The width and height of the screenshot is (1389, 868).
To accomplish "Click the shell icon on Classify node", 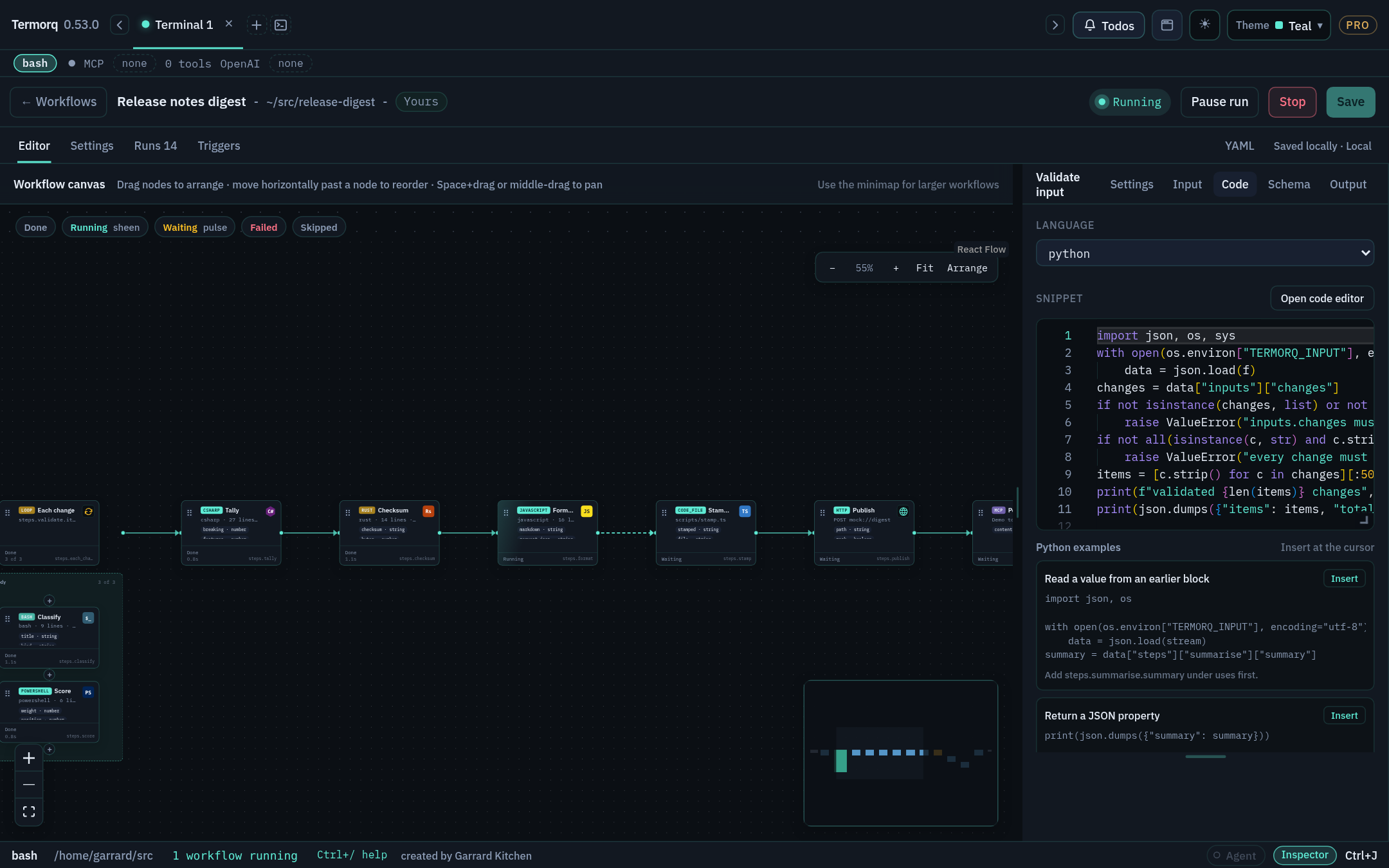I will point(88,618).
